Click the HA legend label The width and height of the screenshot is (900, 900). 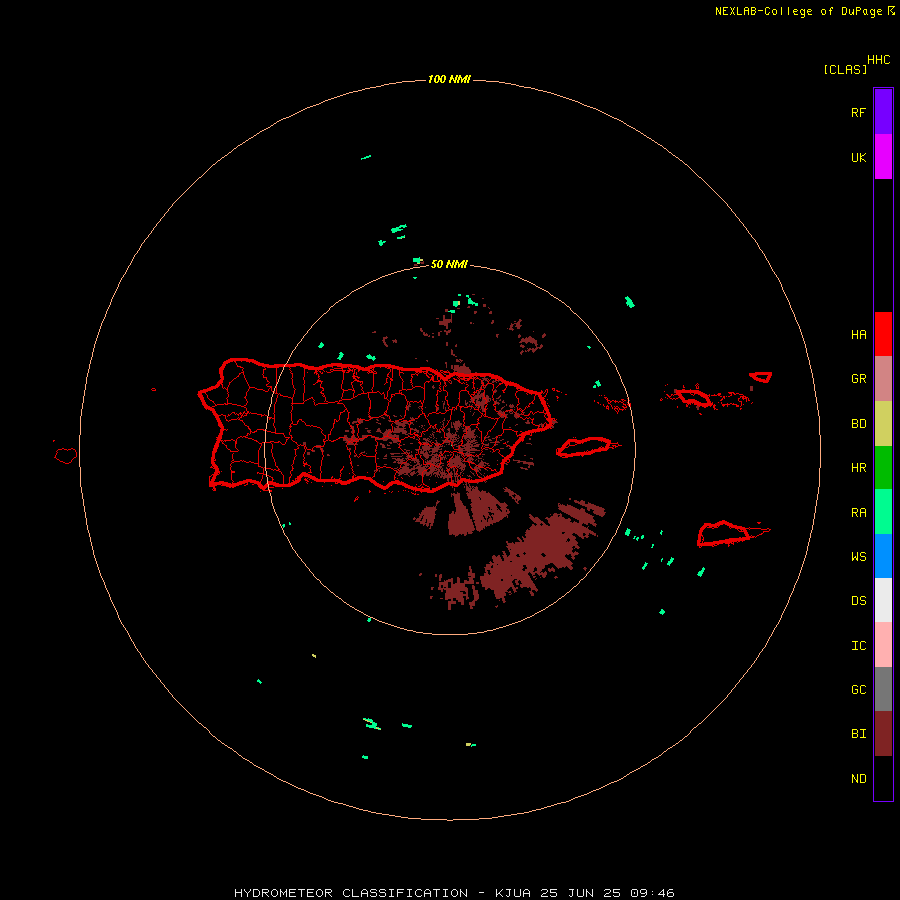[x=858, y=334]
